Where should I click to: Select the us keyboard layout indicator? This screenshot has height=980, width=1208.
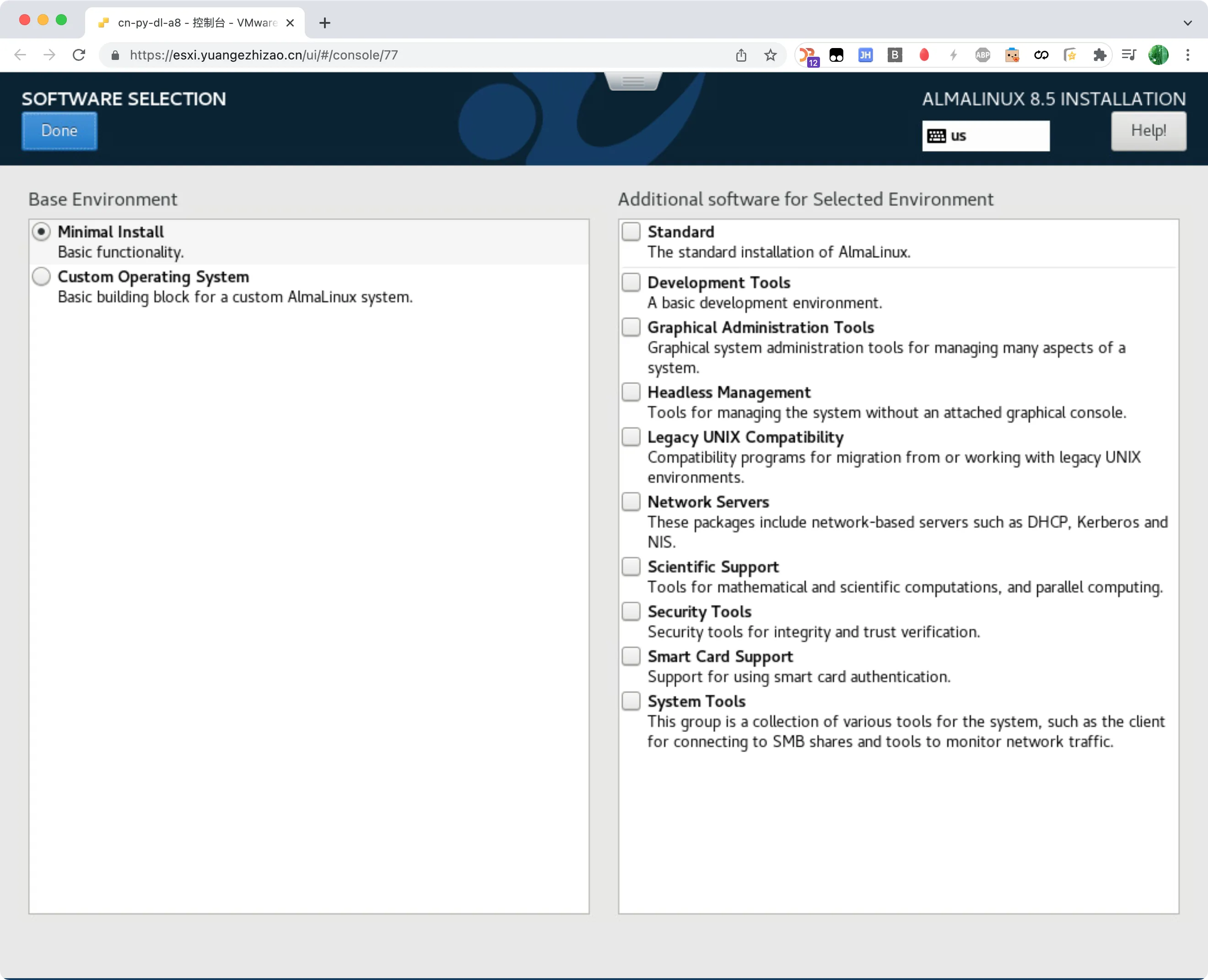click(986, 136)
